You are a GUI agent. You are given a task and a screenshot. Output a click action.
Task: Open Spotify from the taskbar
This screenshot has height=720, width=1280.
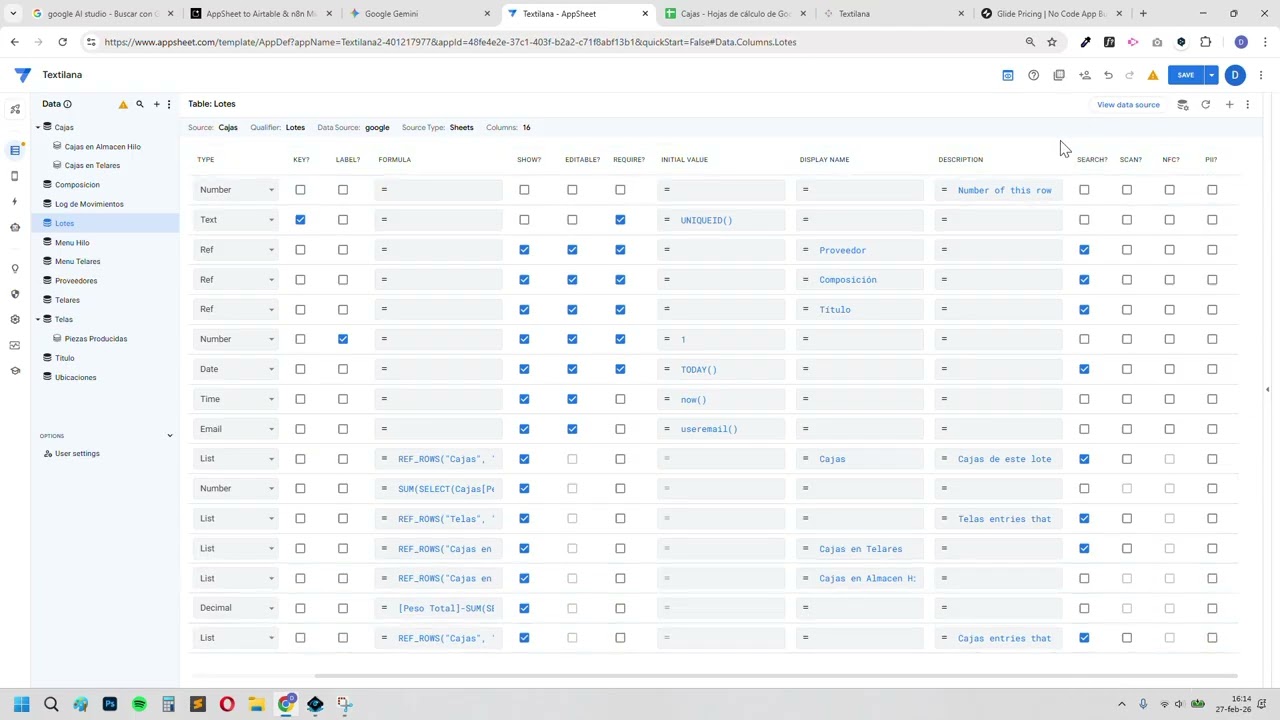click(x=139, y=704)
